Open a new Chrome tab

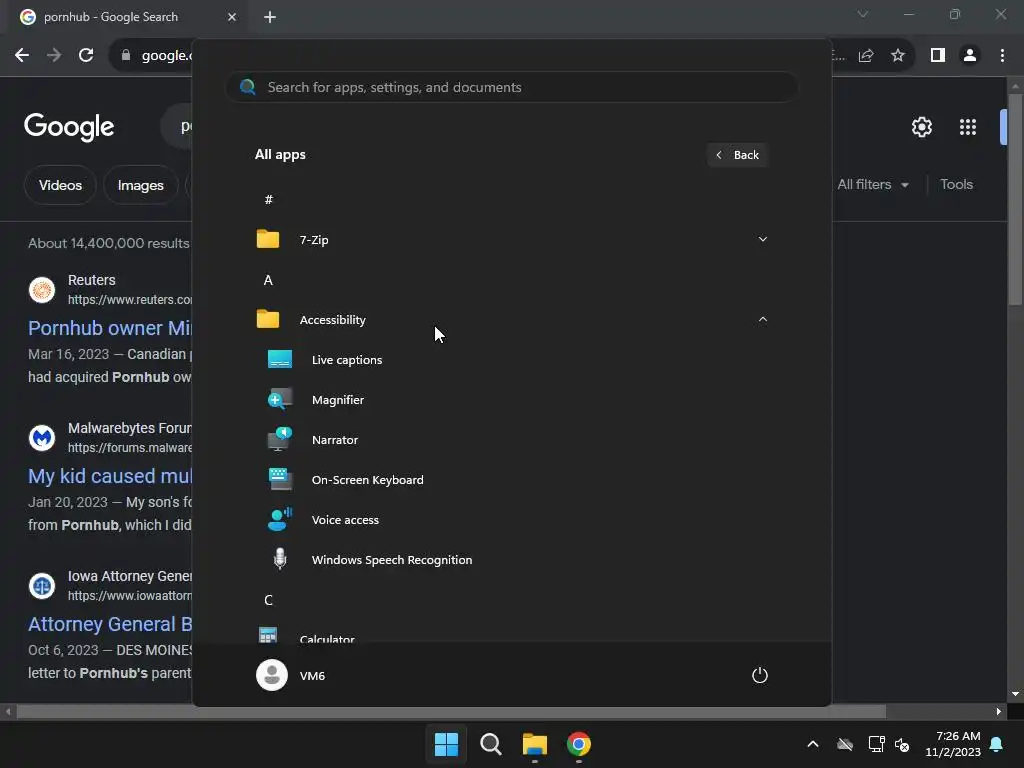click(270, 17)
